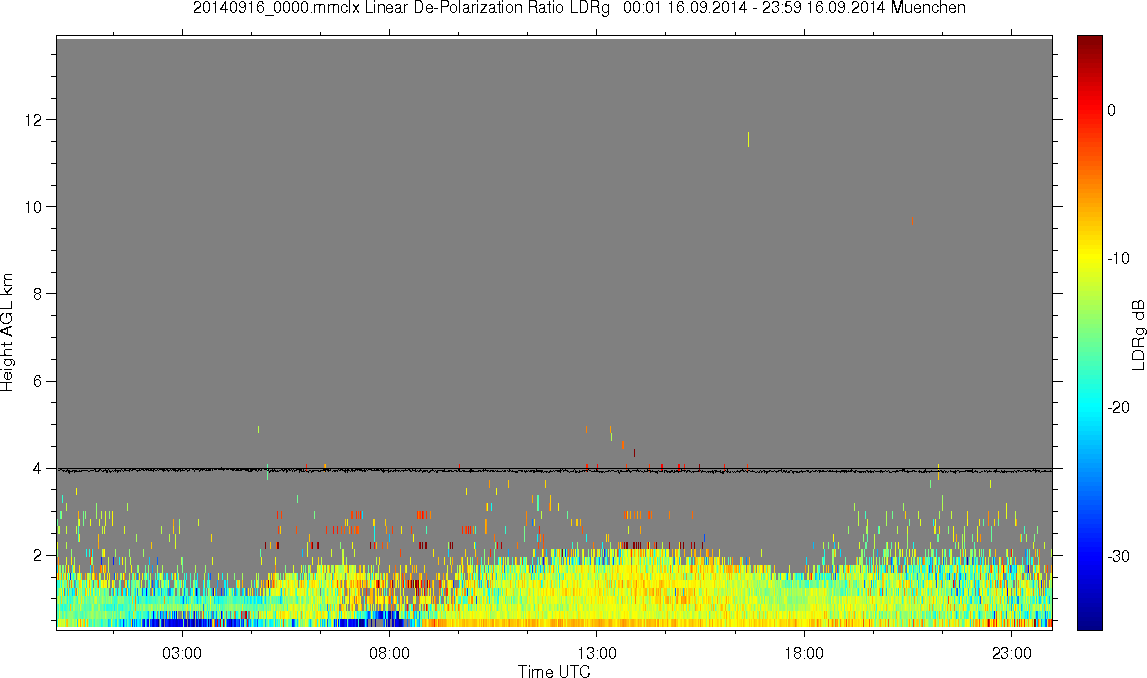This screenshot has width=1147, height=678.
Task: Click the height tick label 8
Action: click(x=37, y=294)
